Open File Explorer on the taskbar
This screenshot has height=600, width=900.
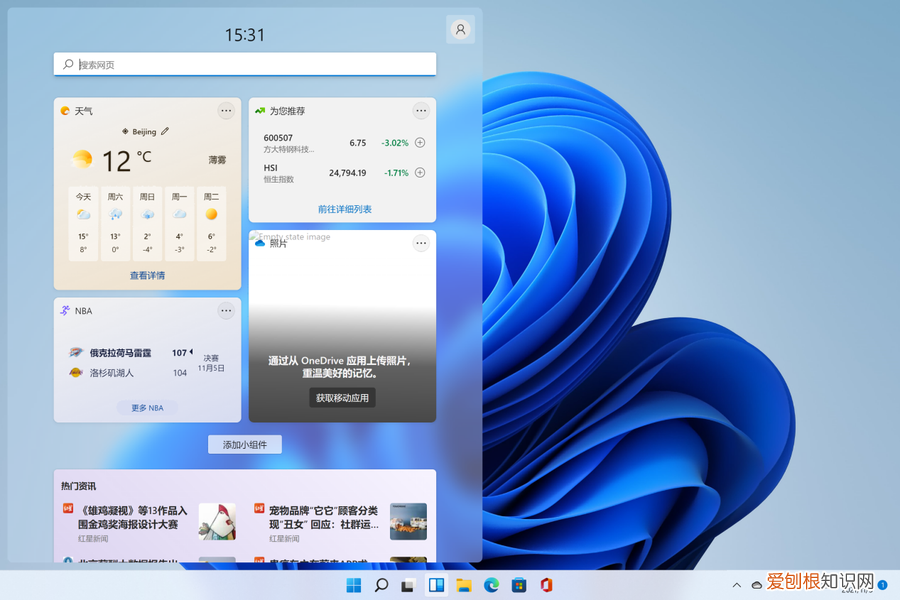463,584
